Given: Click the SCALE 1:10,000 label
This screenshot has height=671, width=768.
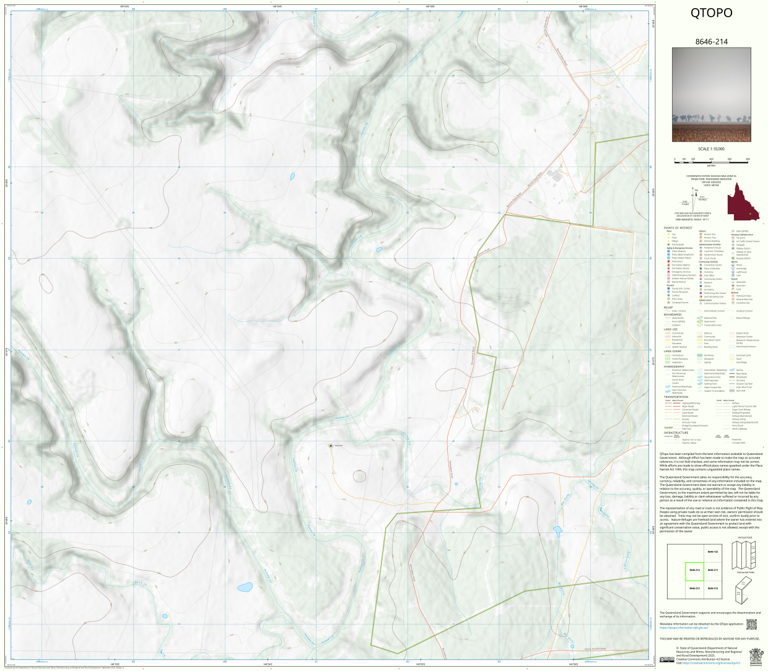Looking at the screenshot, I should (711, 148).
